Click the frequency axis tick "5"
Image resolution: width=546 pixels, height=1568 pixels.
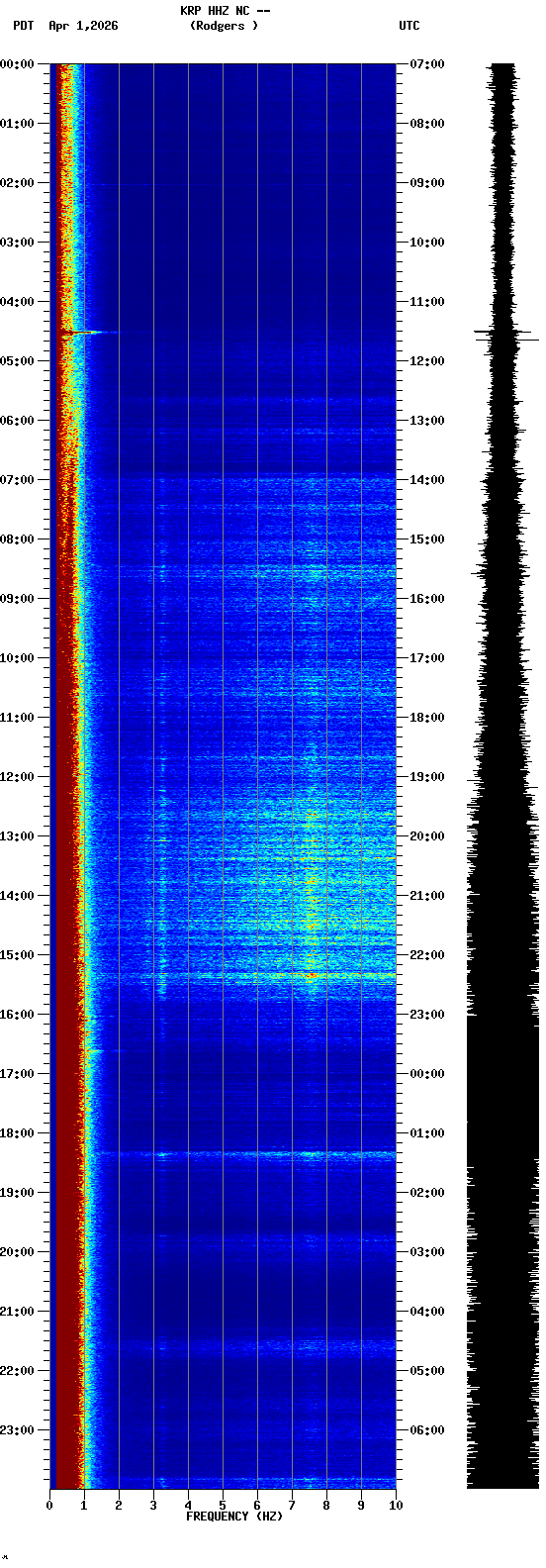coord(223,1506)
